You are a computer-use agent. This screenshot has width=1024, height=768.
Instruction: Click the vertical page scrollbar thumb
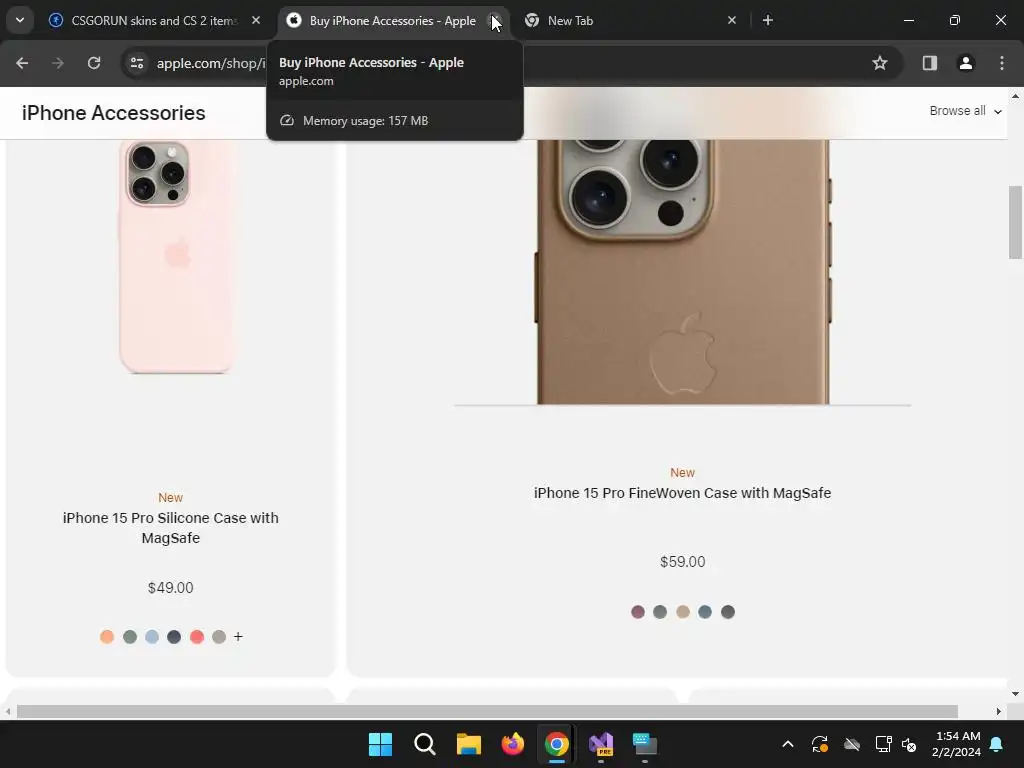pos(1015,222)
